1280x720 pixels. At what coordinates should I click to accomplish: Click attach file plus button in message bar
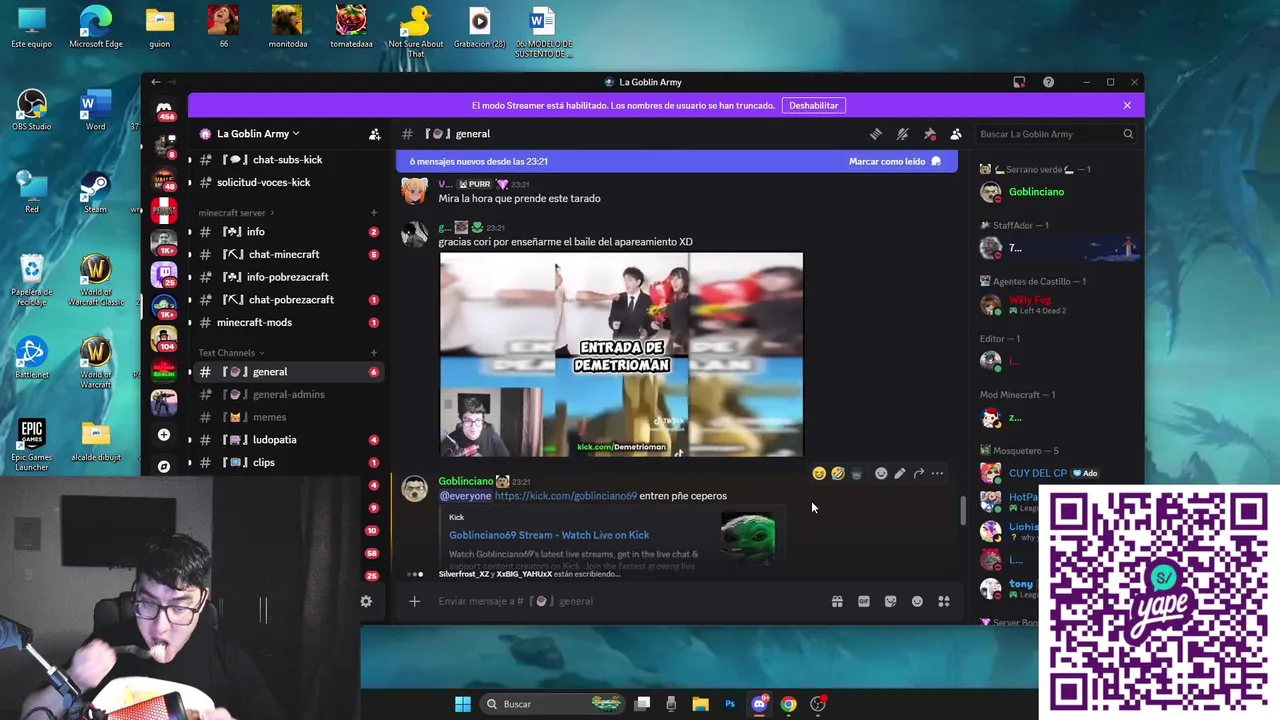414,601
